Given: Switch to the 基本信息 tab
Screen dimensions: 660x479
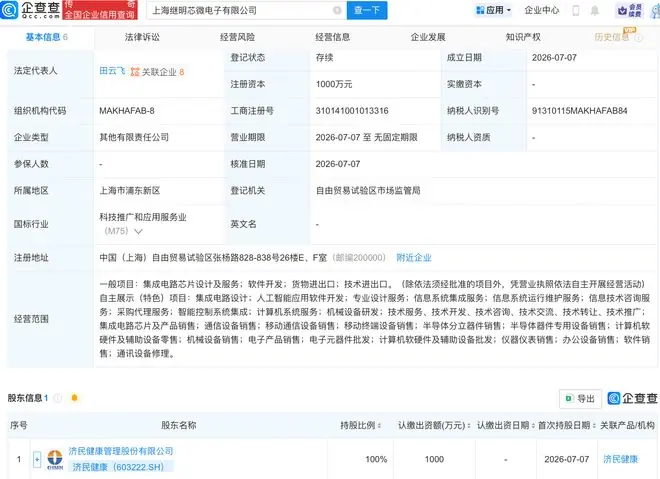Looking at the screenshot, I should click(47, 37).
